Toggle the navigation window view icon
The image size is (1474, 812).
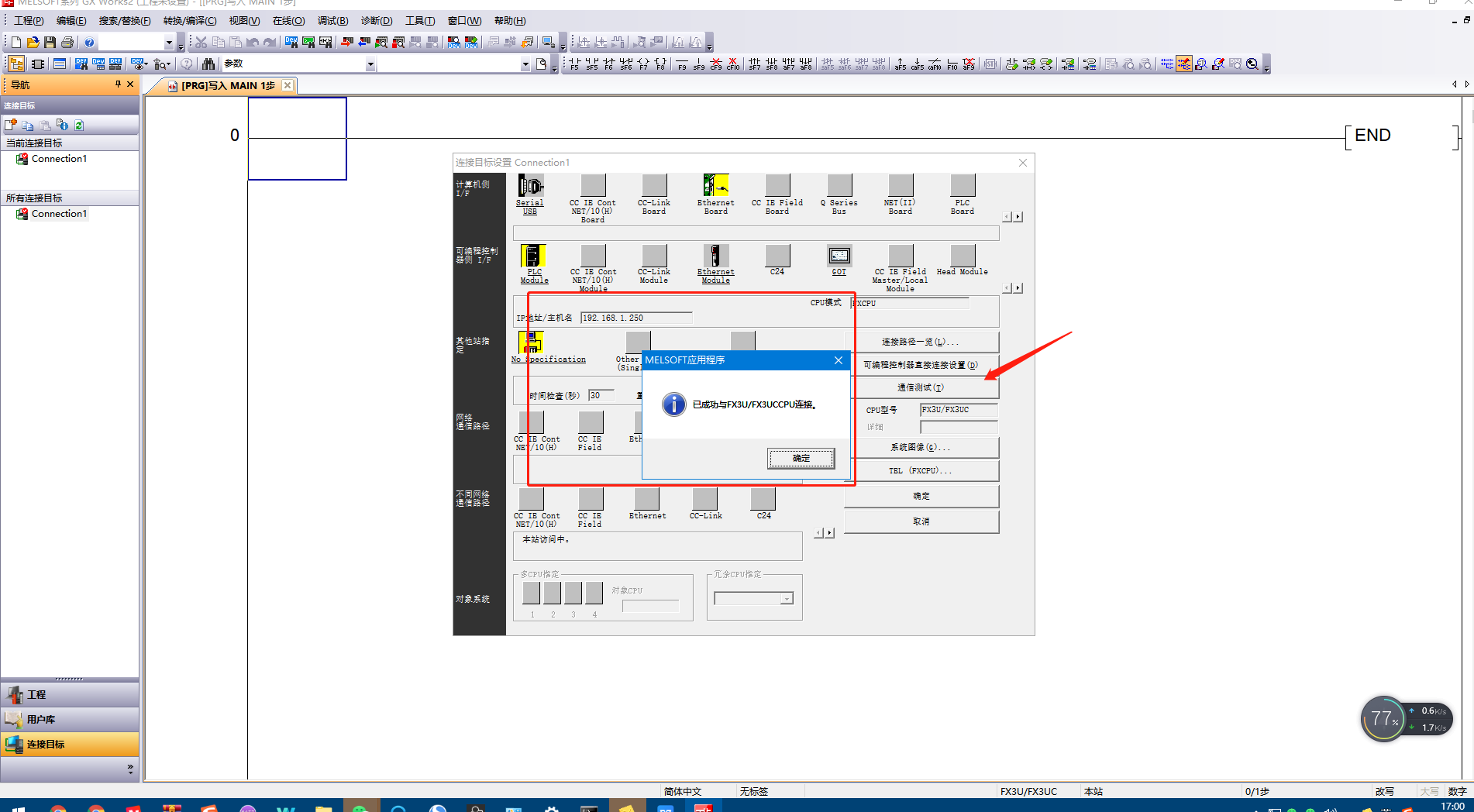point(16,64)
